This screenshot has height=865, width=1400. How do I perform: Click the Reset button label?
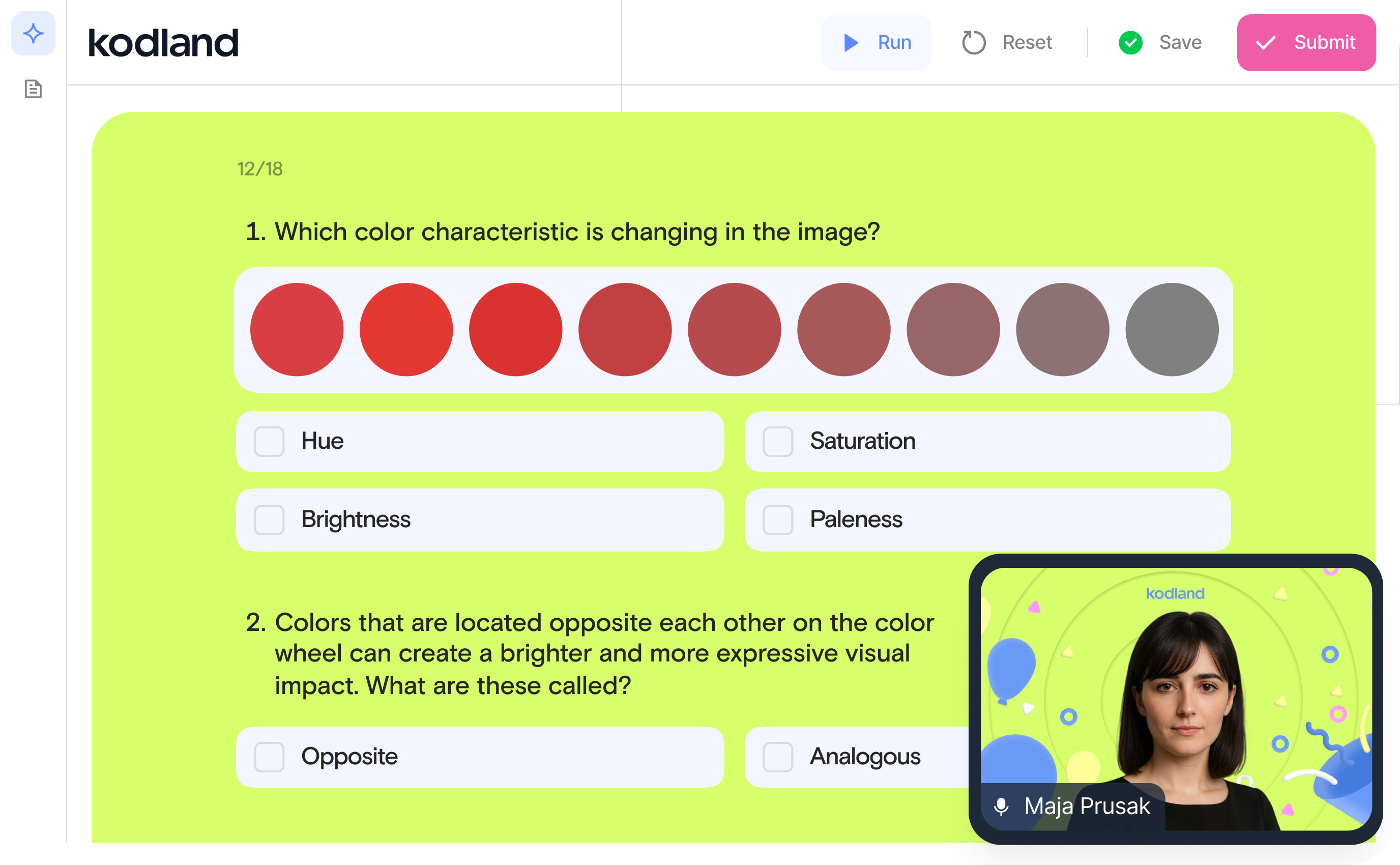tap(1027, 43)
